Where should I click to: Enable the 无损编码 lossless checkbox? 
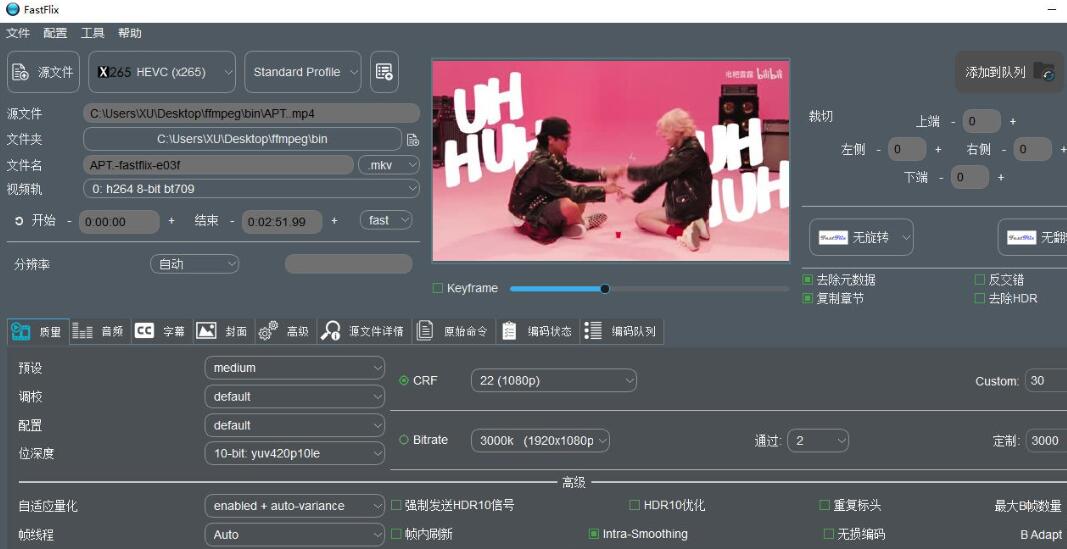(x=828, y=534)
